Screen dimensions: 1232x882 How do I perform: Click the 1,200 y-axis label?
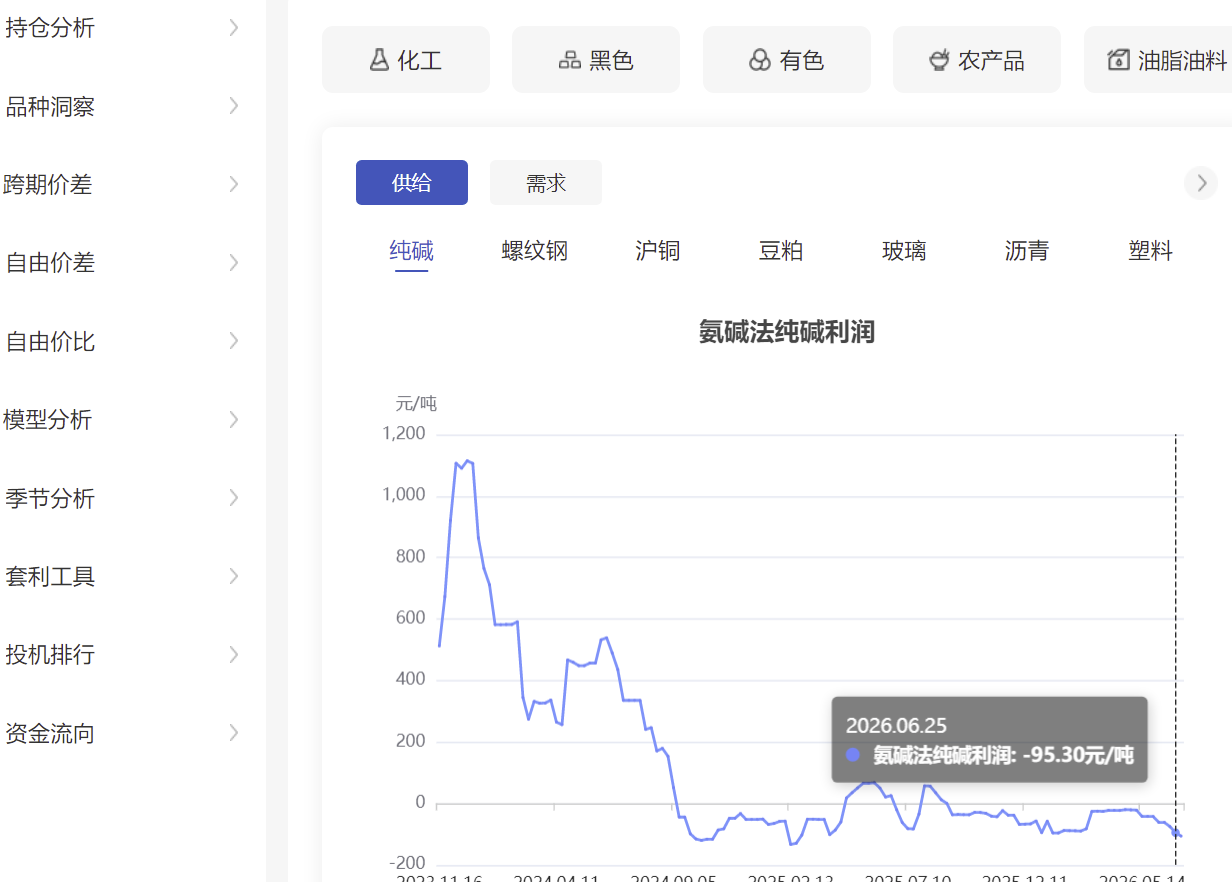tap(404, 434)
